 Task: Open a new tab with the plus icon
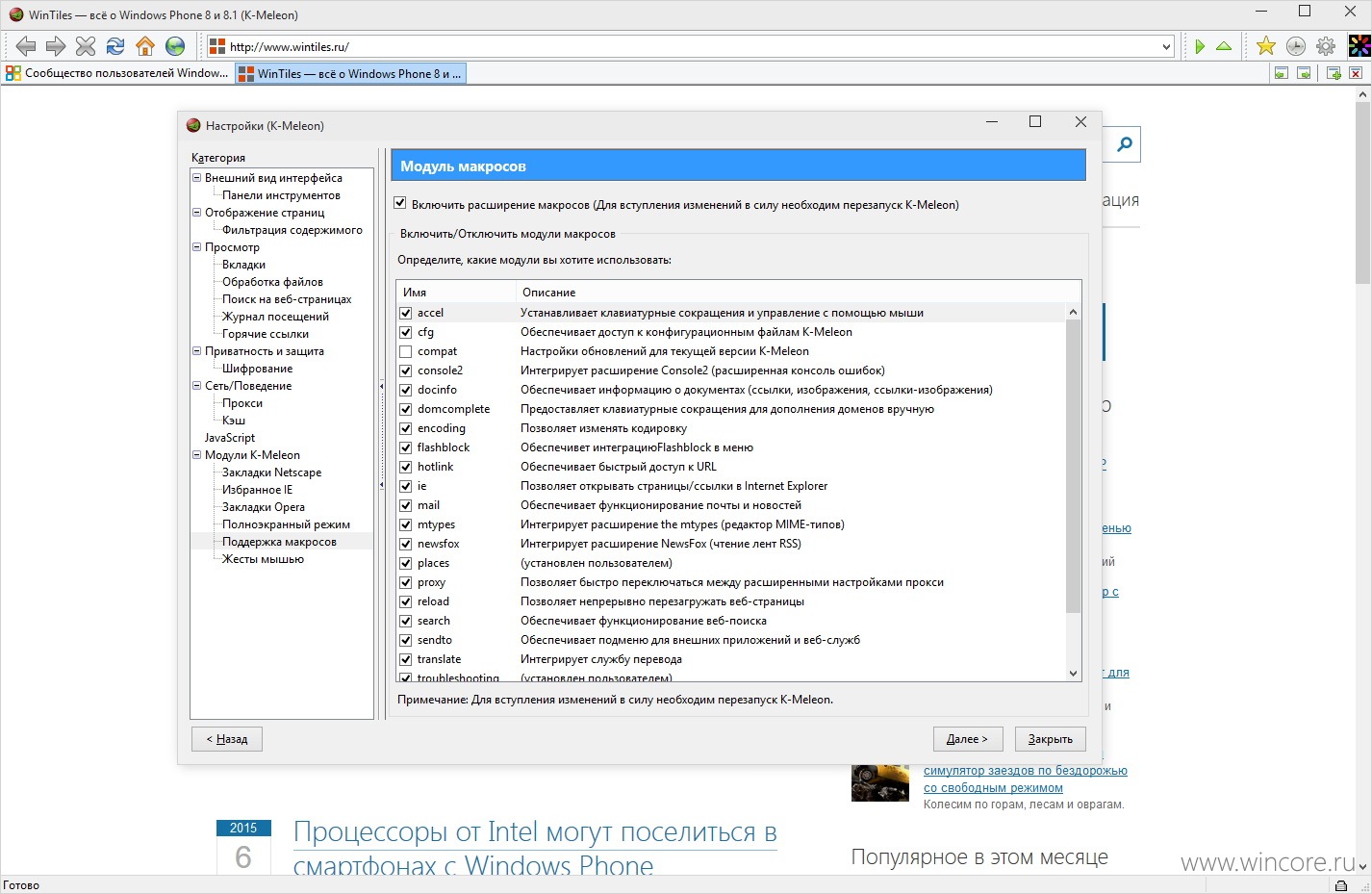tap(1334, 73)
